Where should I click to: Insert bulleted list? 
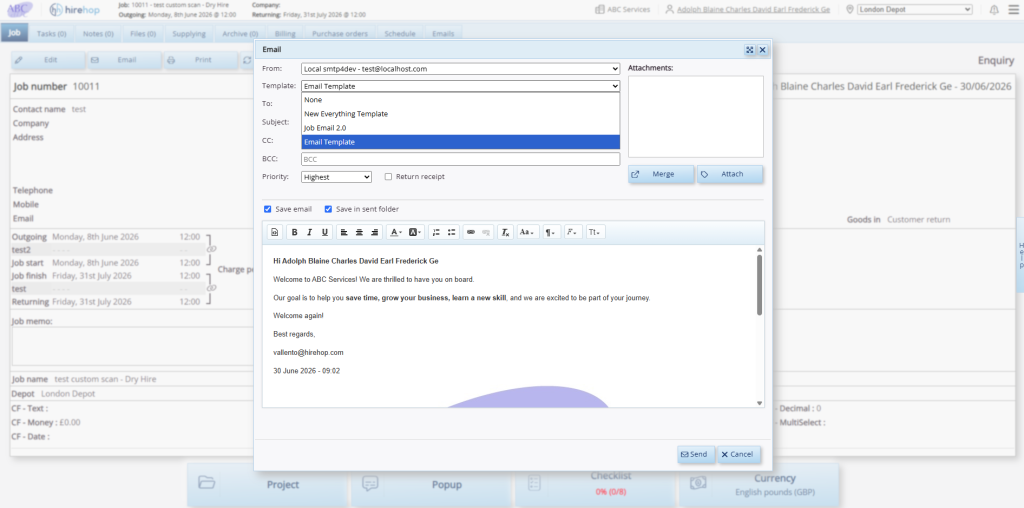click(x=451, y=232)
